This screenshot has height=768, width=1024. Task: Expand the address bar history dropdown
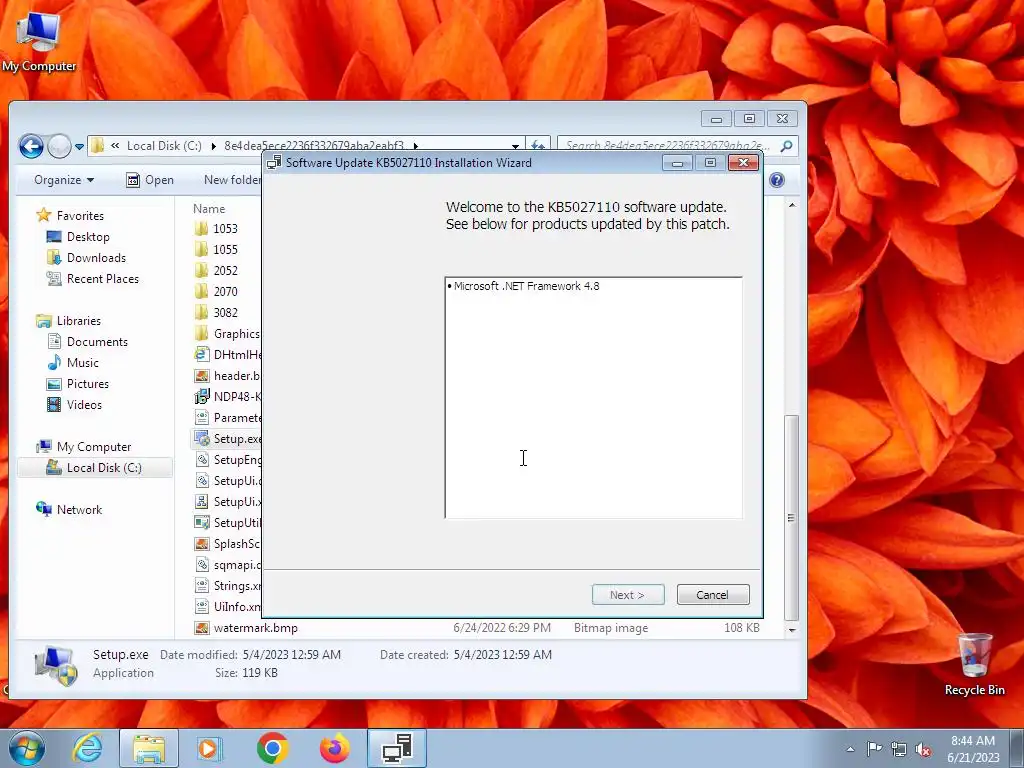click(515, 146)
